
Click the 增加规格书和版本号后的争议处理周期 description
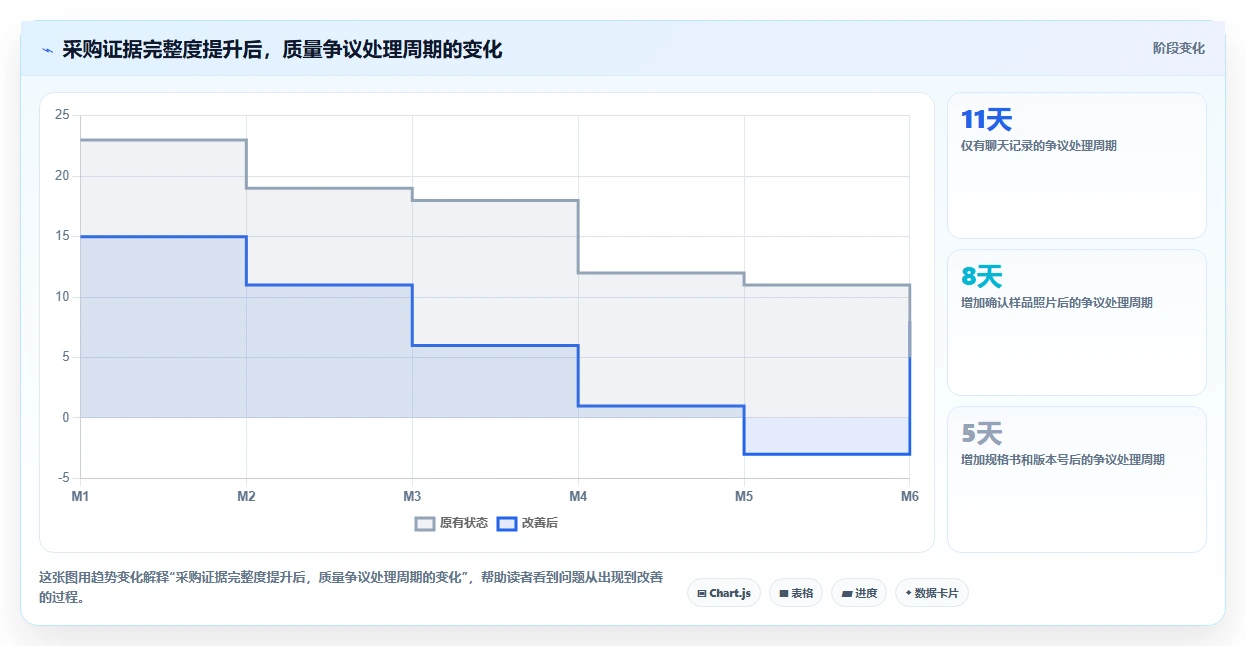click(x=1062, y=460)
